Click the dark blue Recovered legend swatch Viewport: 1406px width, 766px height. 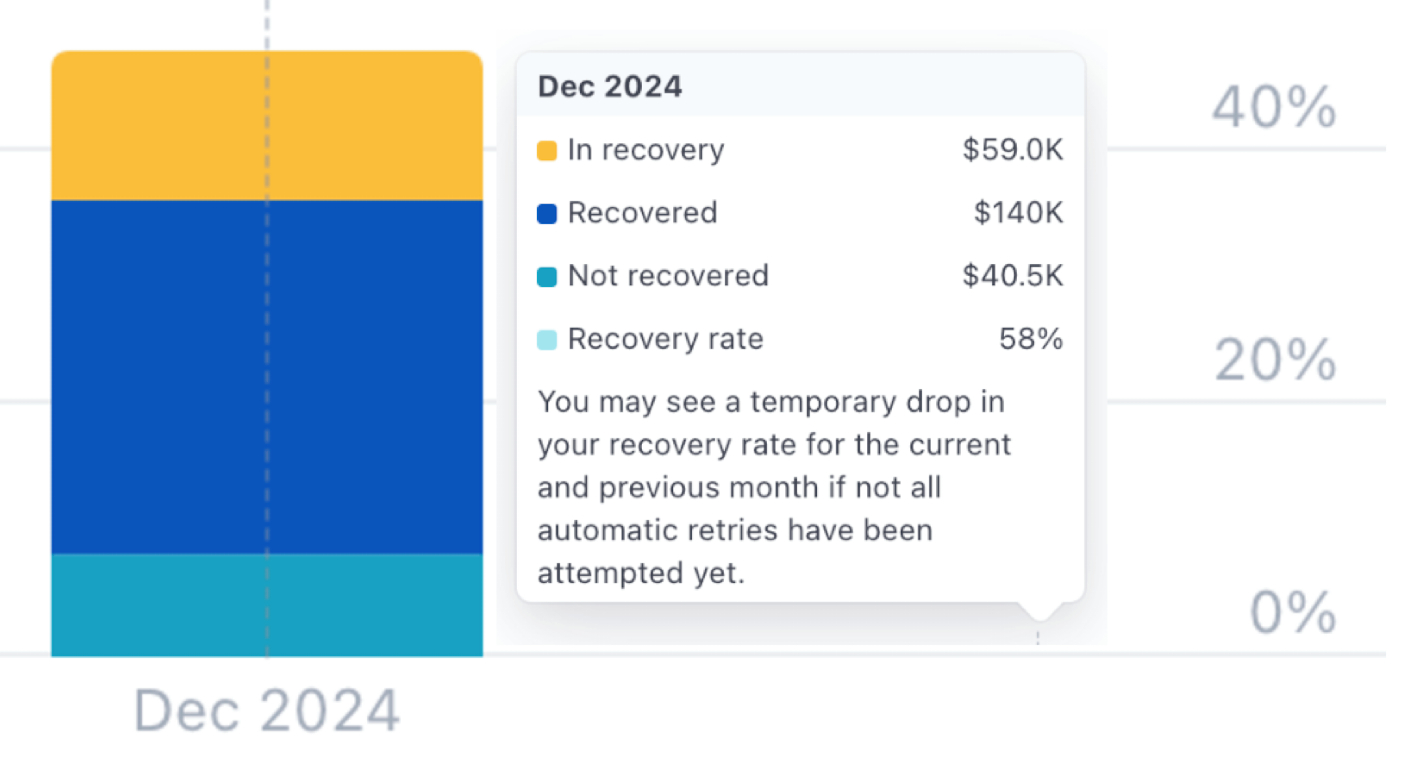coord(547,214)
